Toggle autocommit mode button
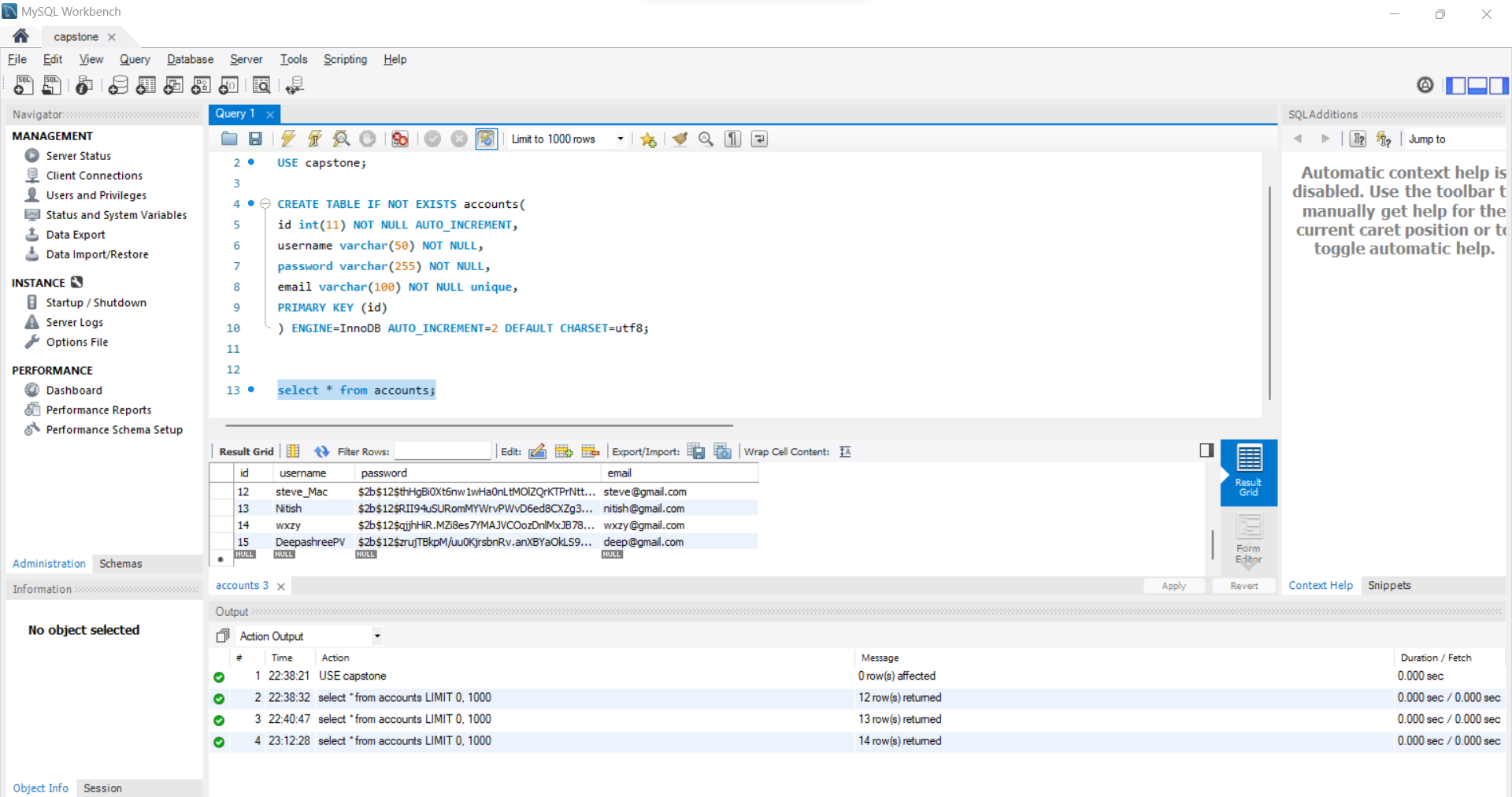This screenshot has height=797, width=1512. tap(486, 139)
